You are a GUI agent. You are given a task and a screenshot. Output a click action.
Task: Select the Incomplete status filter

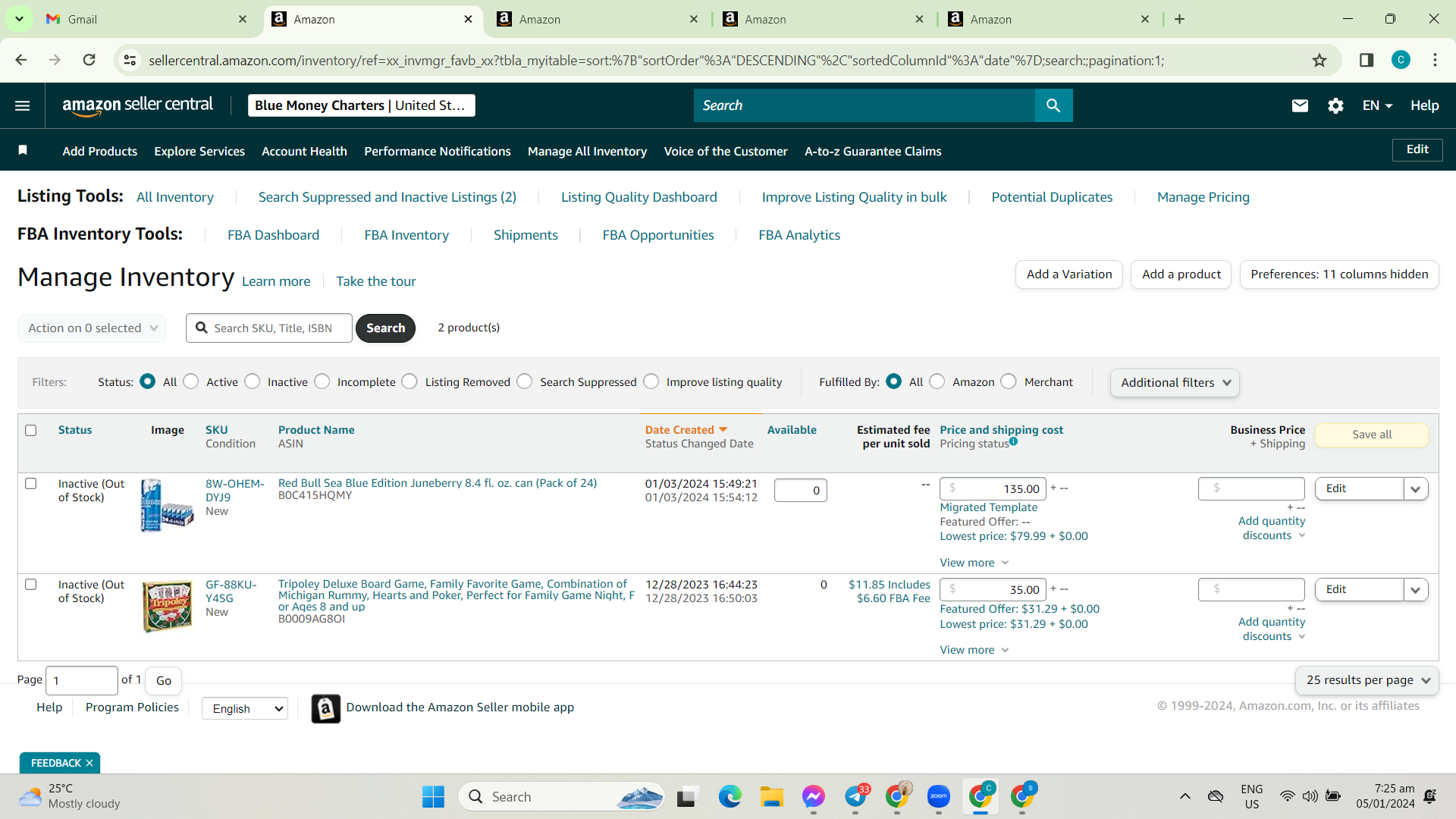tap(322, 381)
